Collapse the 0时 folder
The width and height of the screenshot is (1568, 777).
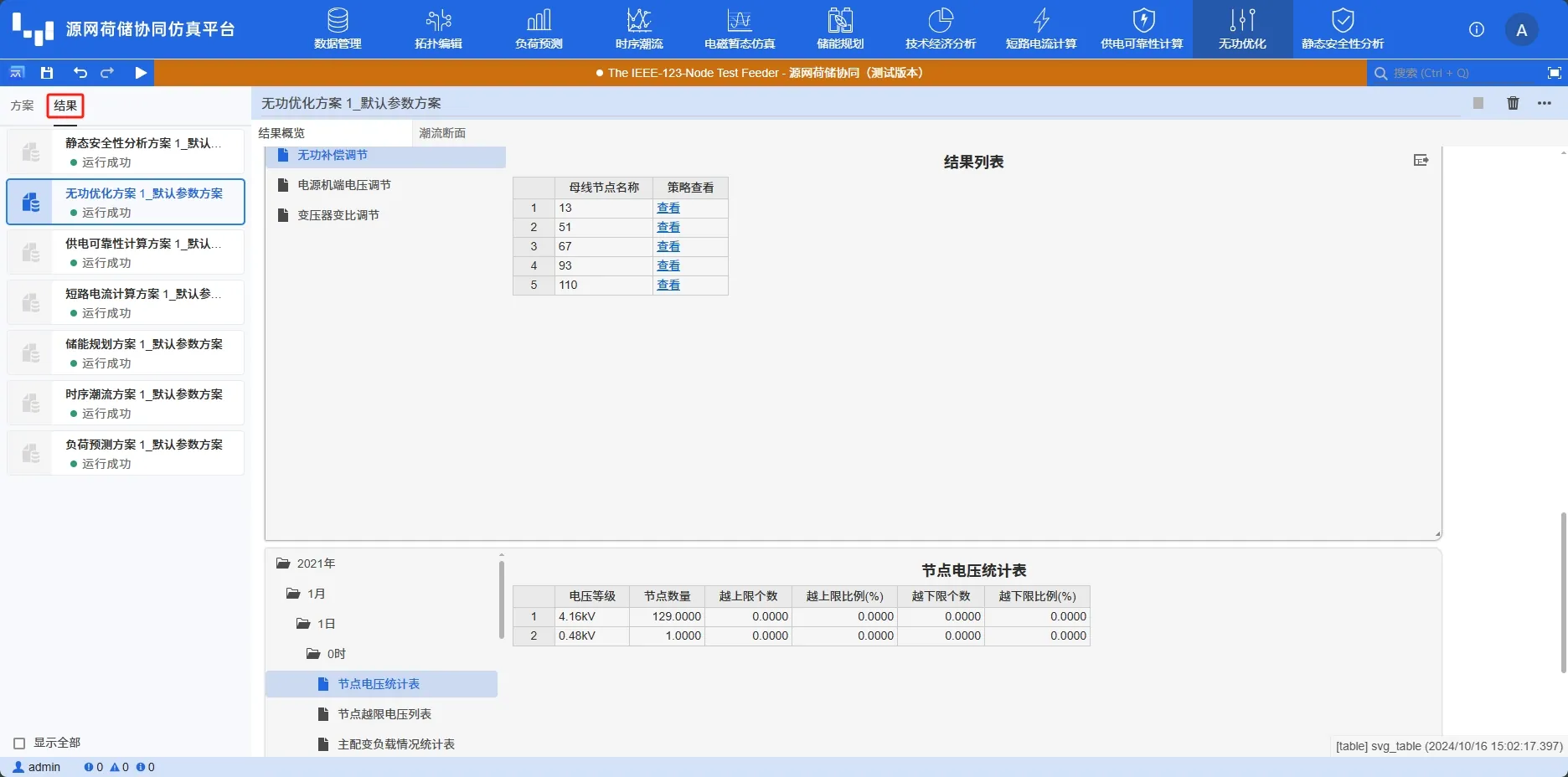(x=313, y=654)
